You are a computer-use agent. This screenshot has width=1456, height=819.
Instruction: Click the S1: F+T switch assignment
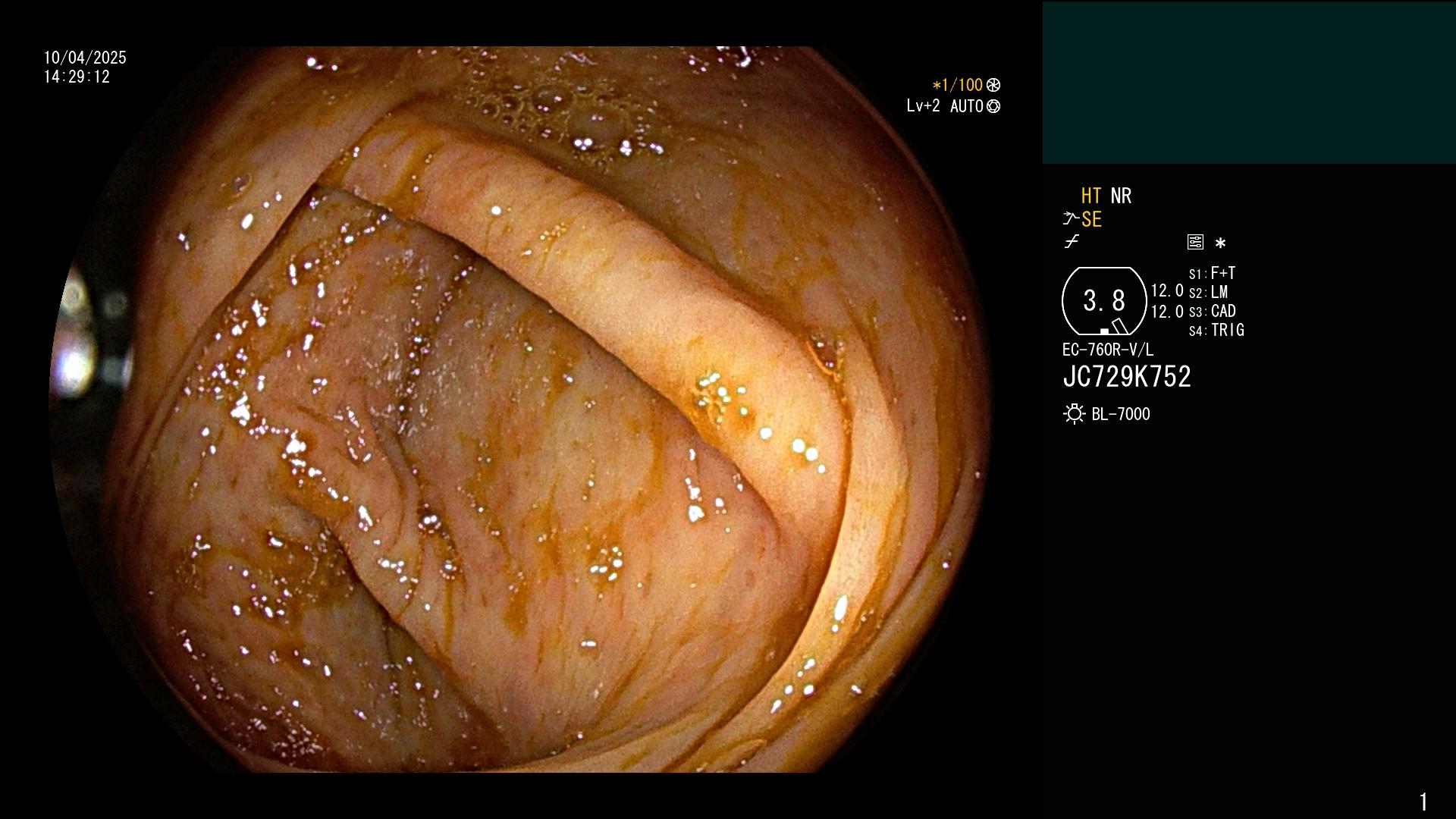pyautogui.click(x=1212, y=273)
